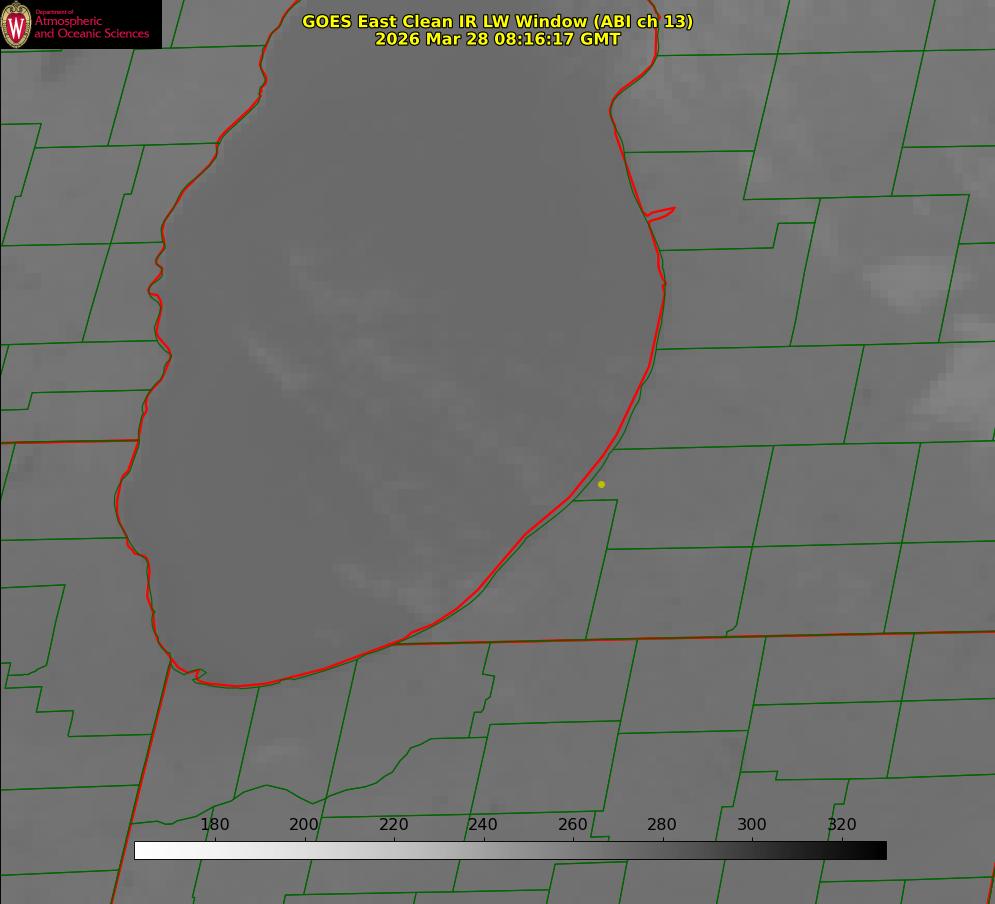The image size is (995, 904).
Task: Click the 300 colorbar label
Action: coord(752,824)
